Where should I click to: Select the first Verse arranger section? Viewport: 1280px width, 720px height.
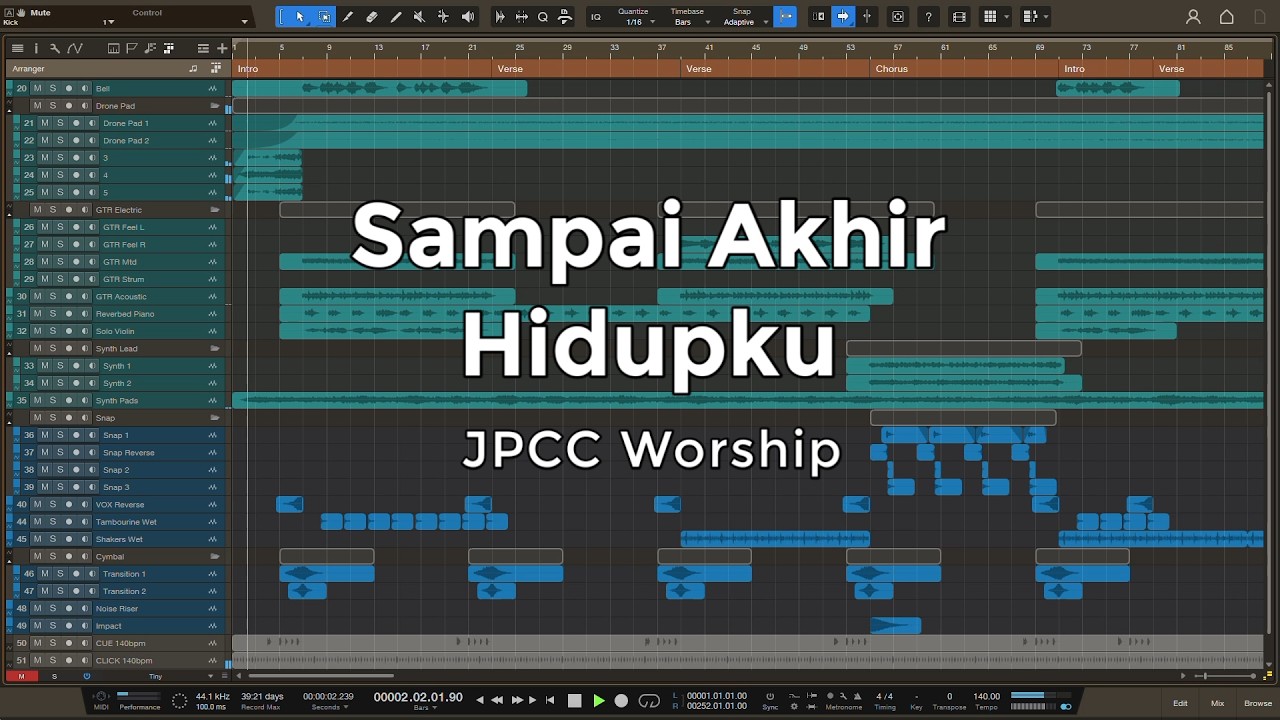click(587, 69)
